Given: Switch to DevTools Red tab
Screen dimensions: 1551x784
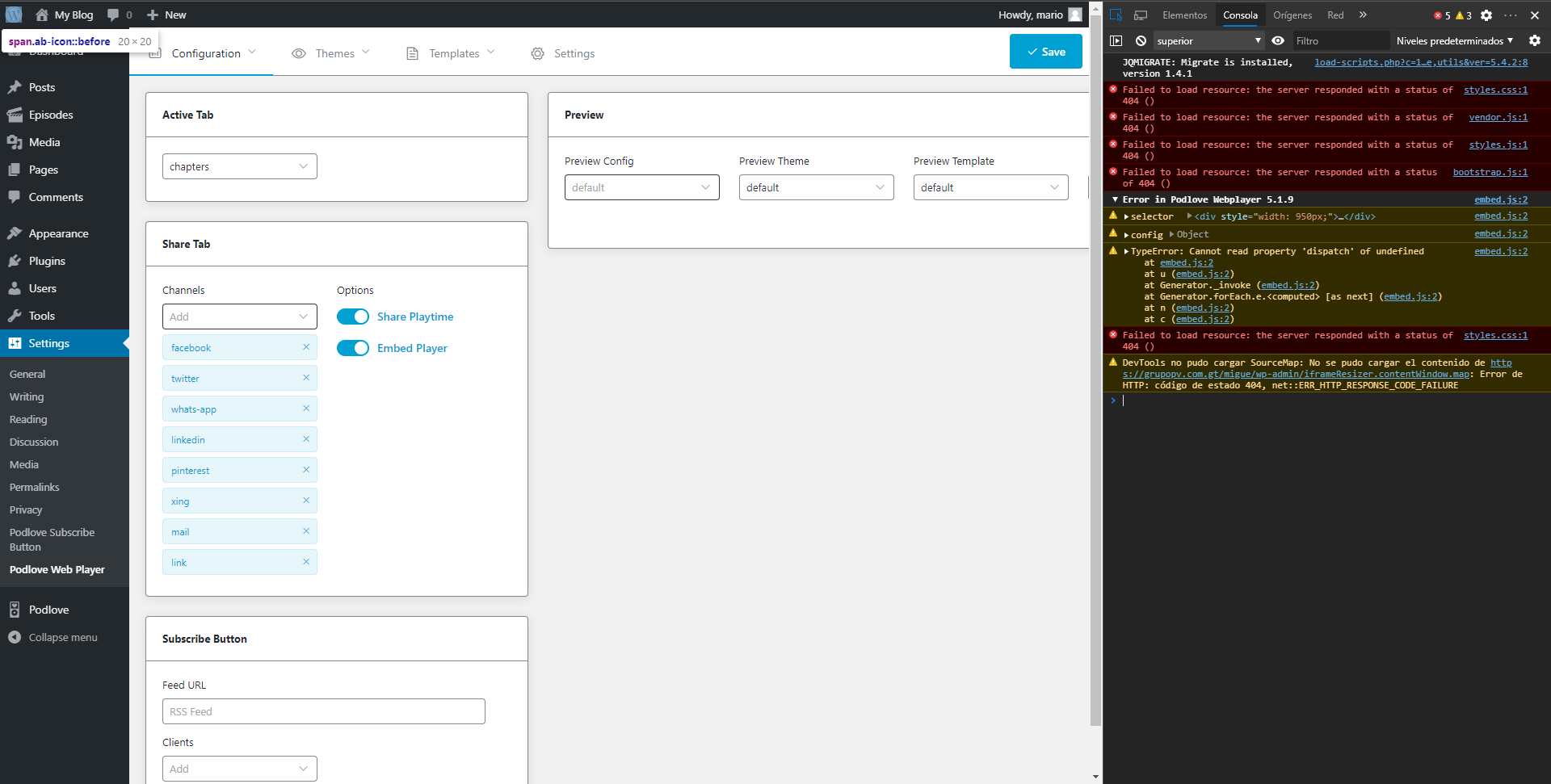Looking at the screenshot, I should (1335, 15).
